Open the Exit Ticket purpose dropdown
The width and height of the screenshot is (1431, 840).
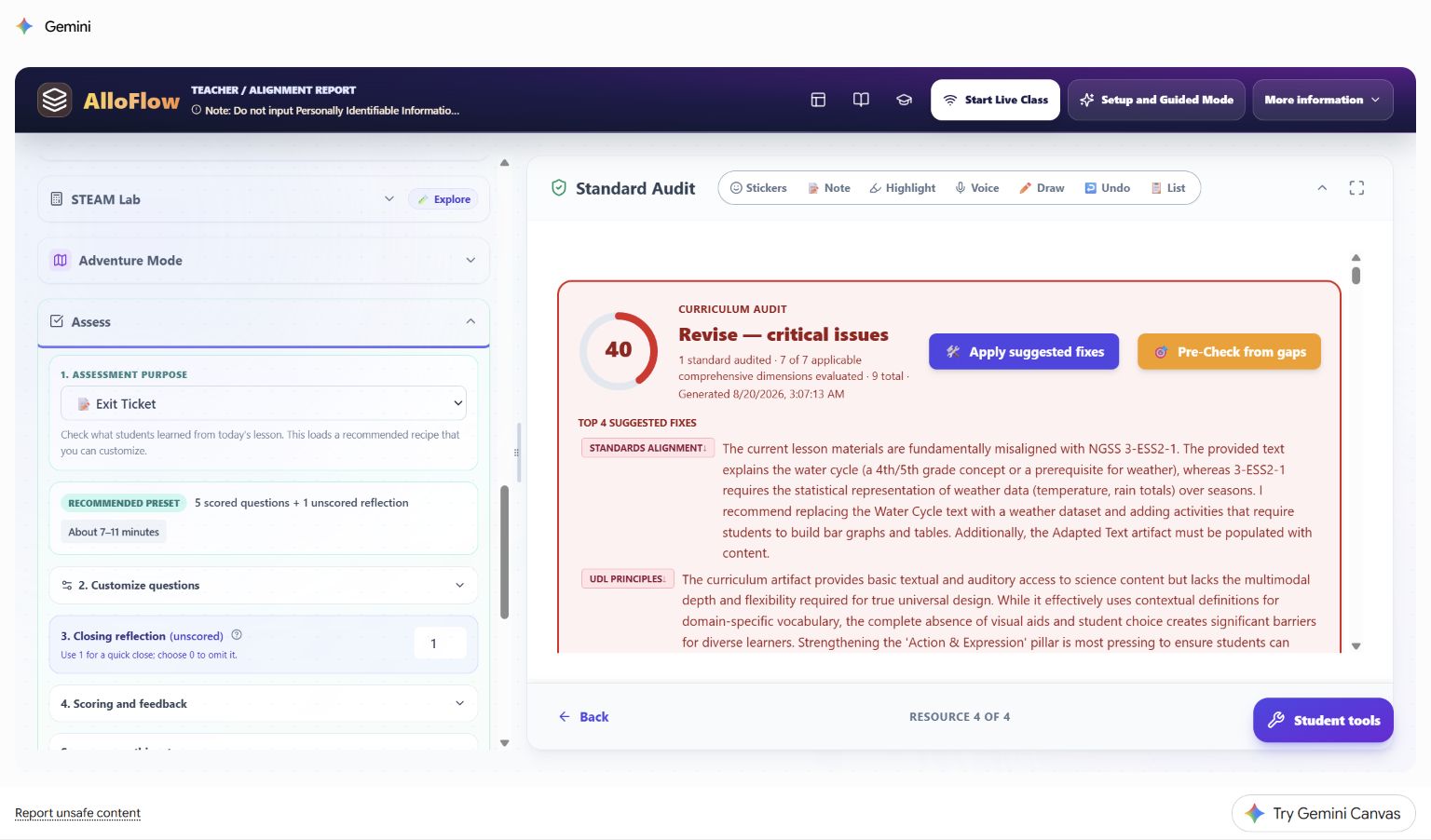264,403
